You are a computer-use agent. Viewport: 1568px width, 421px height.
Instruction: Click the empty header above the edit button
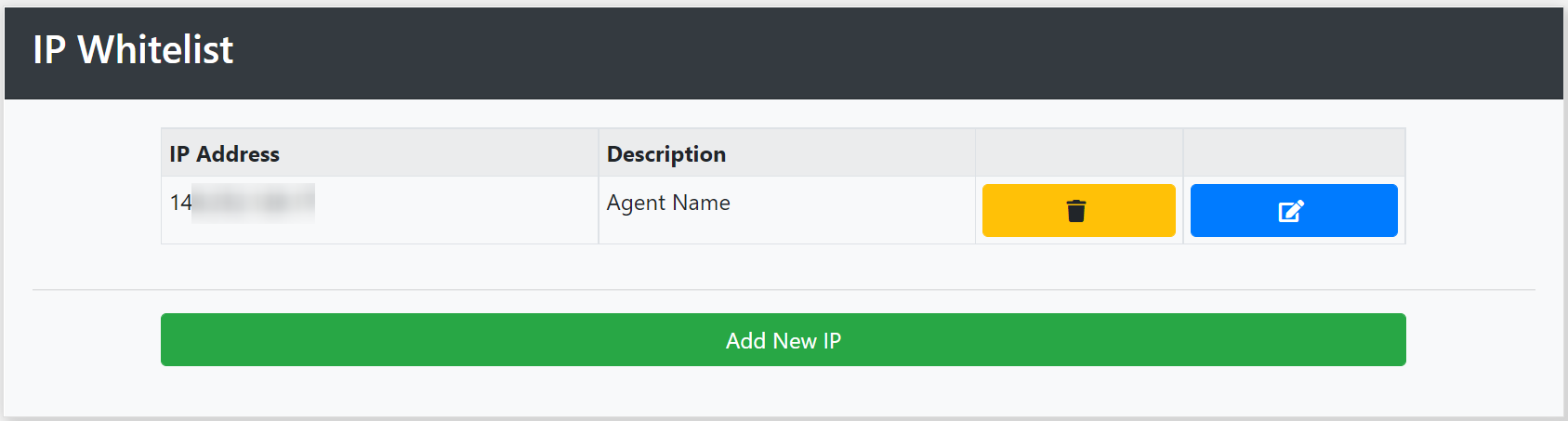tap(1294, 153)
